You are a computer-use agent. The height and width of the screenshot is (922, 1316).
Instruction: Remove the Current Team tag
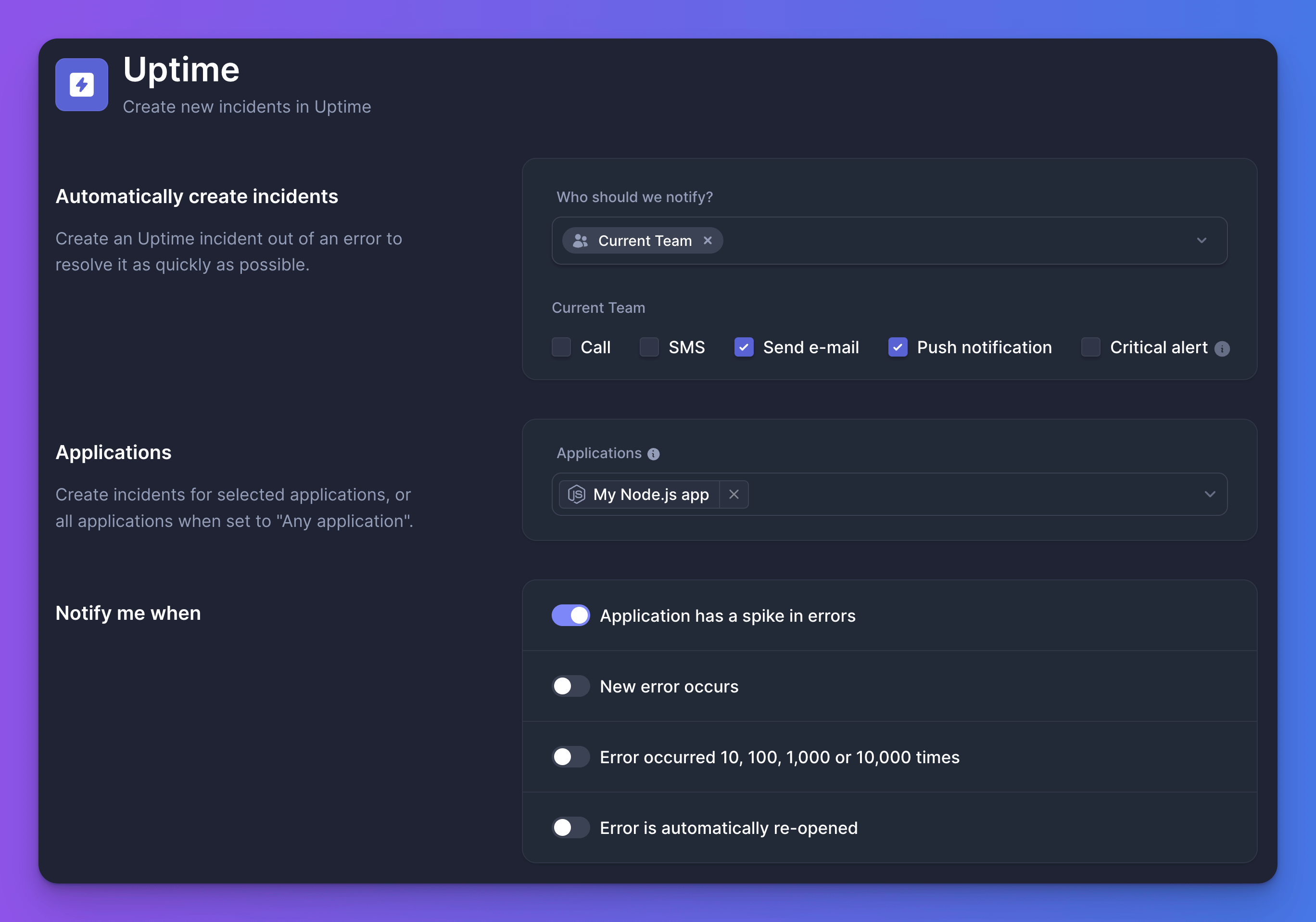708,240
